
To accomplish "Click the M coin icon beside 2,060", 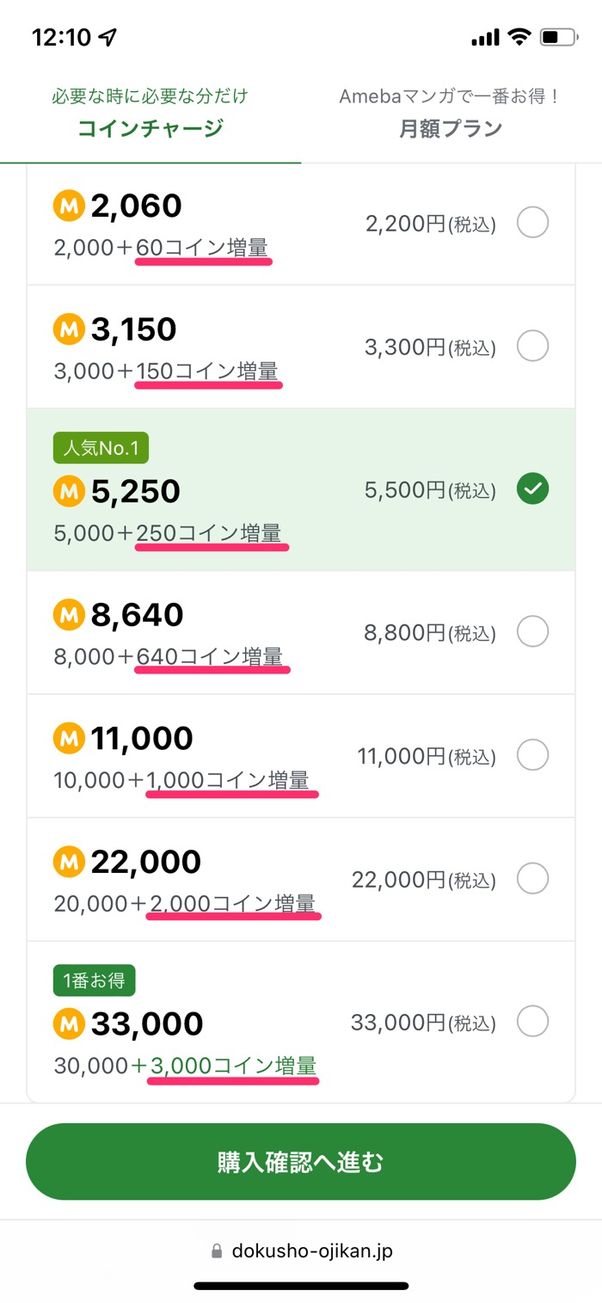I will [67, 205].
